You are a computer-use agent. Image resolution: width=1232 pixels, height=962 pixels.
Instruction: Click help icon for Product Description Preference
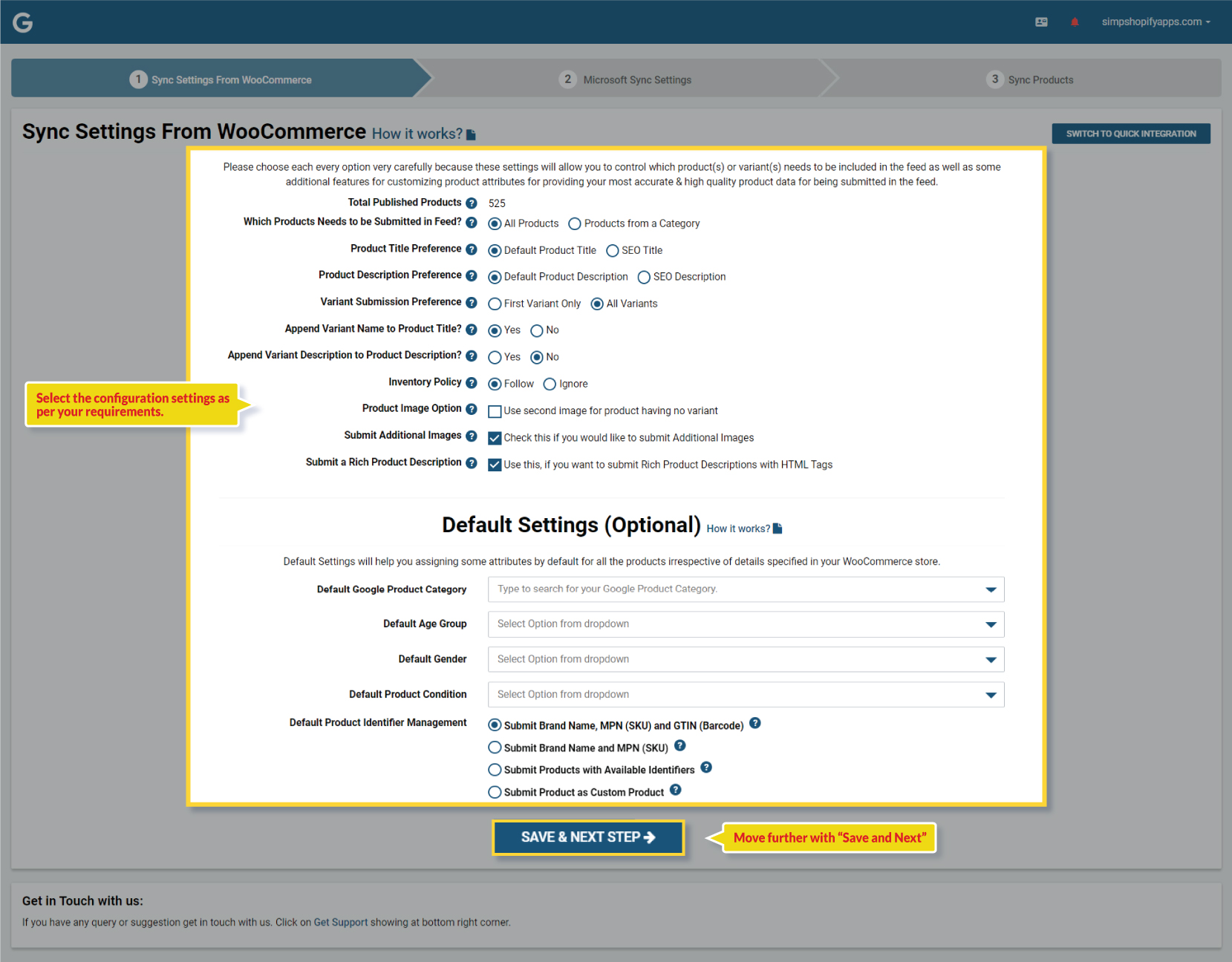(x=472, y=275)
